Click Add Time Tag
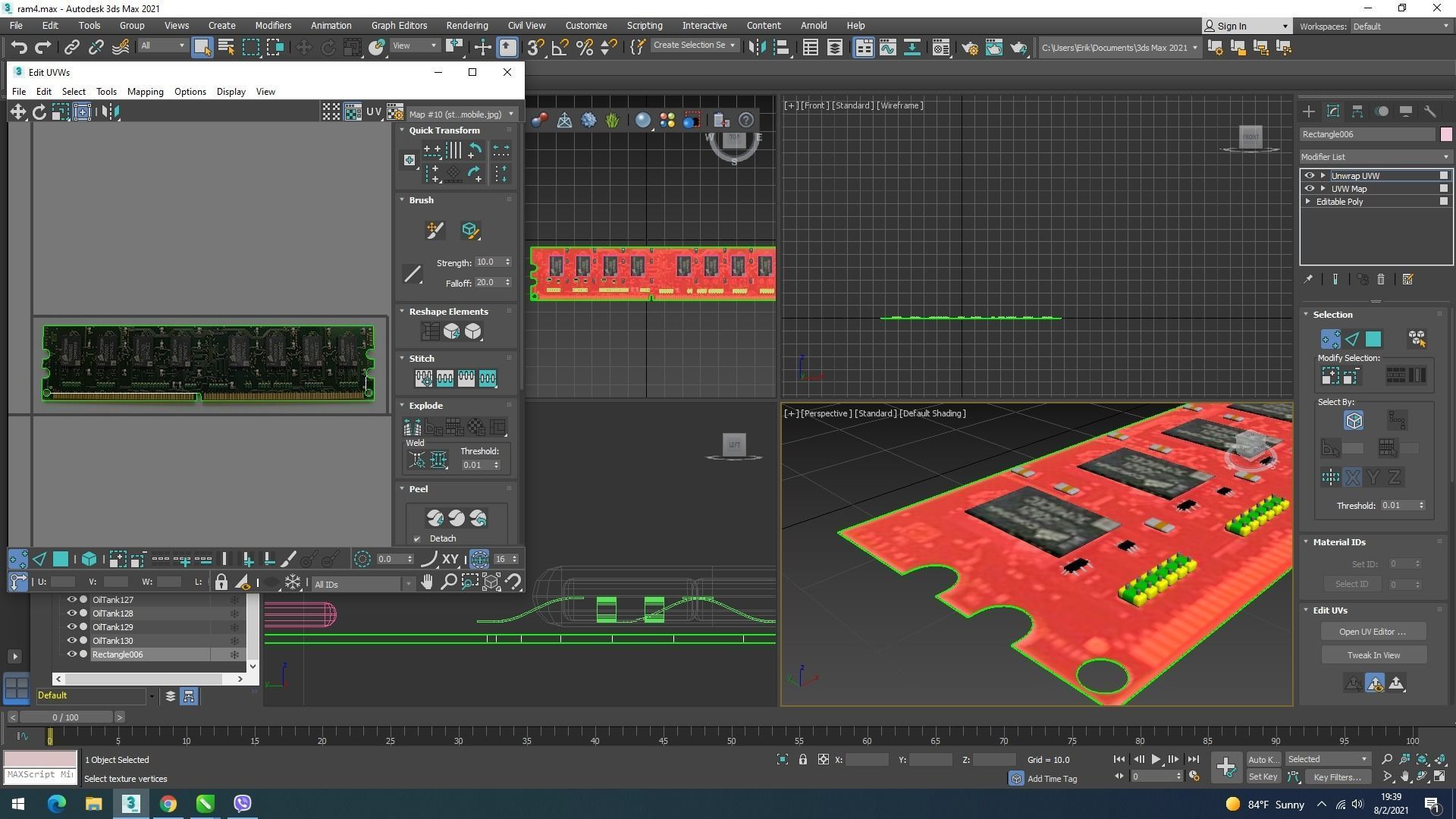 (x=1051, y=779)
